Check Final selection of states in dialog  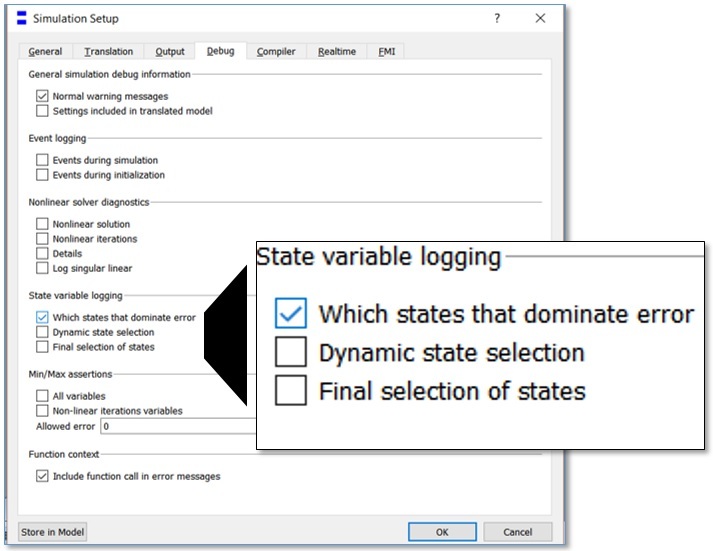tap(42, 347)
